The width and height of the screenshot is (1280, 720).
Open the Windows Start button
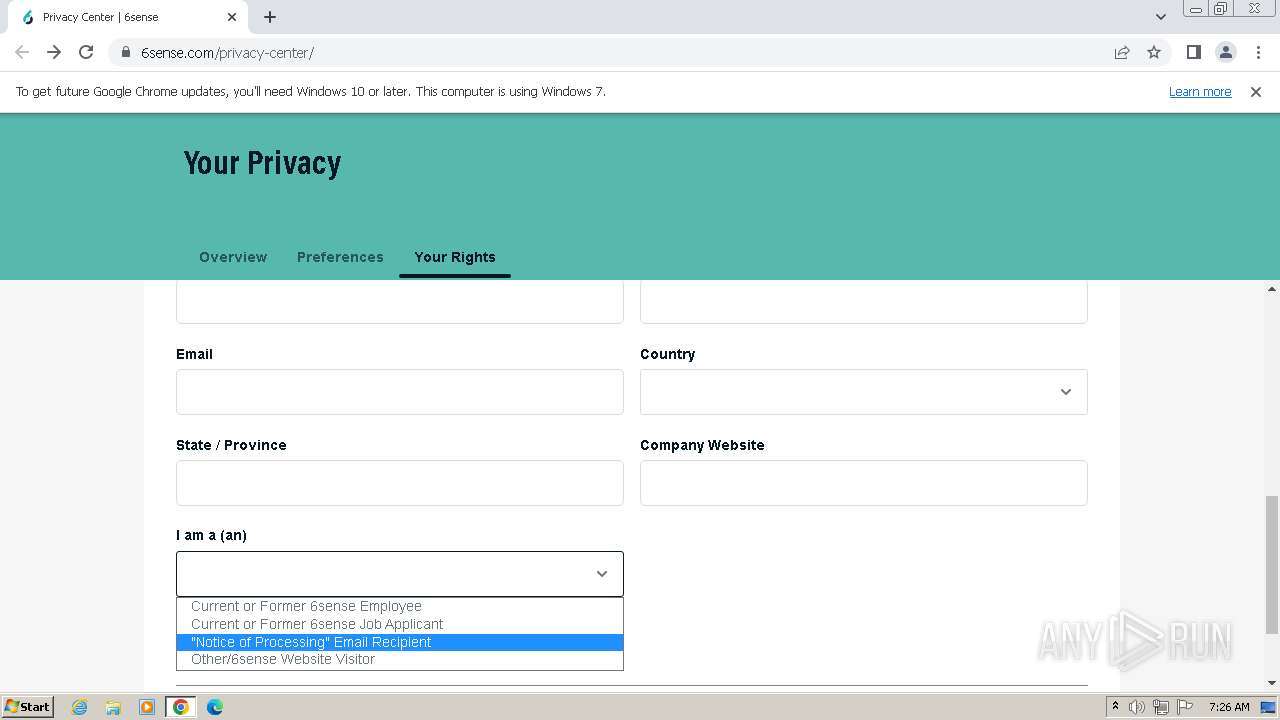tap(27, 706)
